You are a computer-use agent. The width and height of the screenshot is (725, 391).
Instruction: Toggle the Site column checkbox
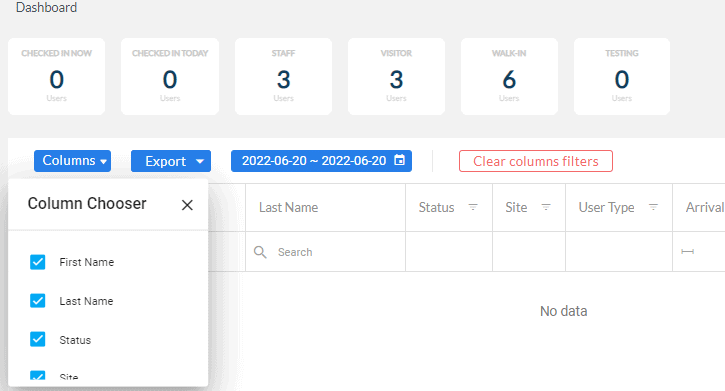37,375
